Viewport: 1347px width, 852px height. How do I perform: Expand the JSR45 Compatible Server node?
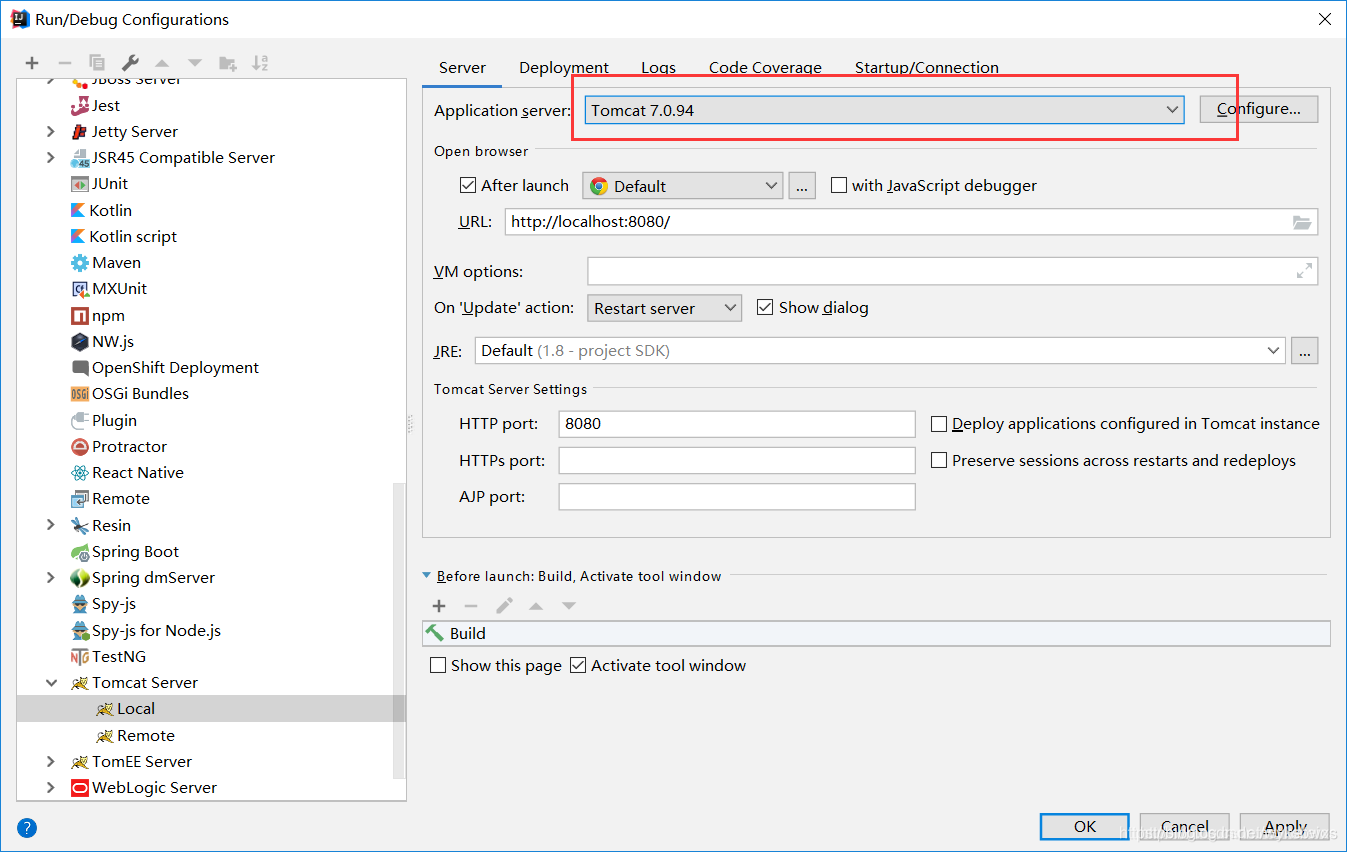51,157
